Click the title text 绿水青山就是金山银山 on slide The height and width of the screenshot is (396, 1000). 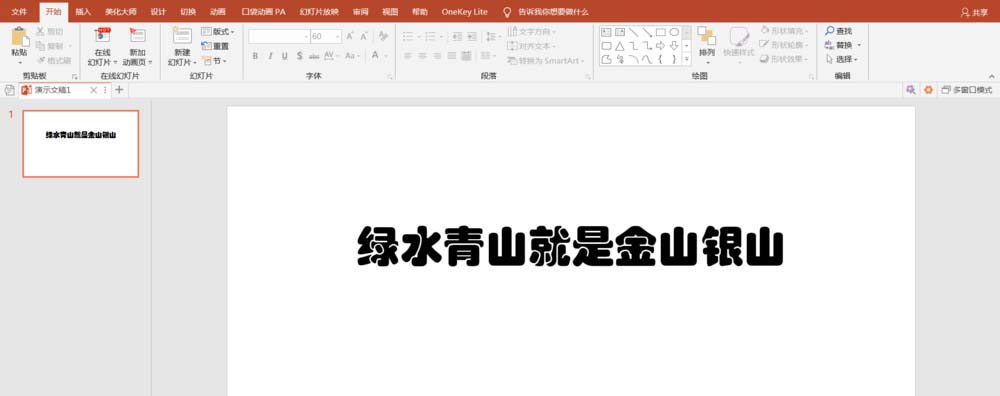click(570, 246)
